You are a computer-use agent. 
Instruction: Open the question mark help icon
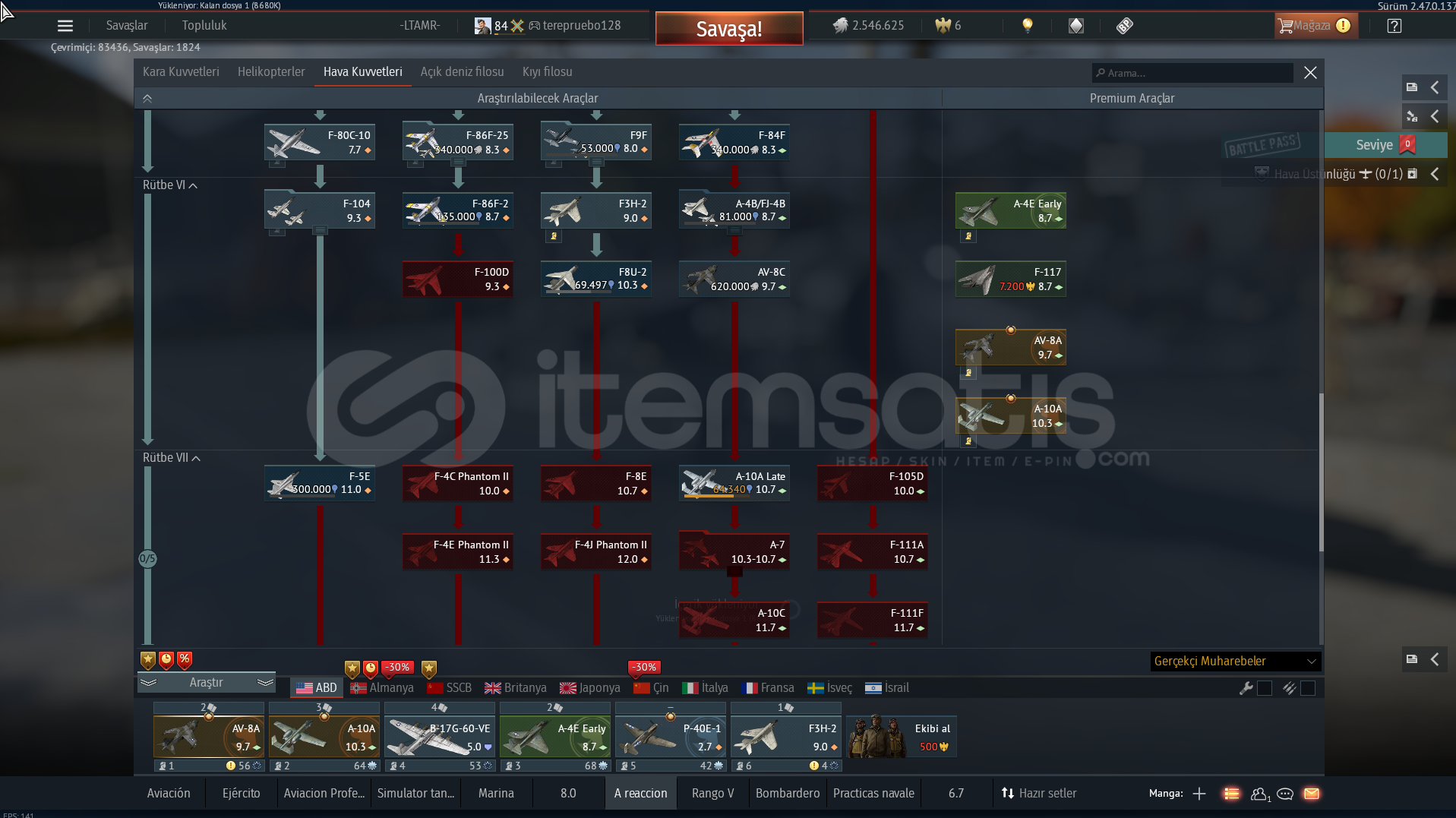pos(1394,26)
